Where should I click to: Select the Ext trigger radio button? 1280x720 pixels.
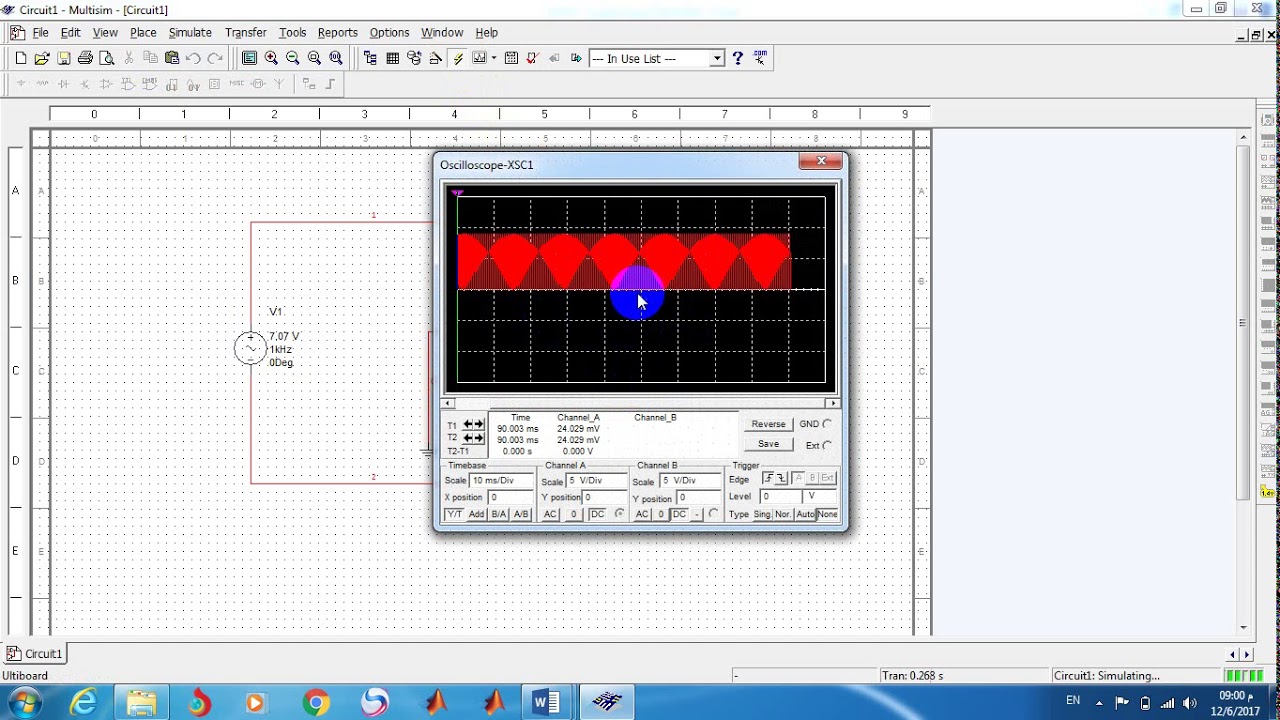pos(826,445)
